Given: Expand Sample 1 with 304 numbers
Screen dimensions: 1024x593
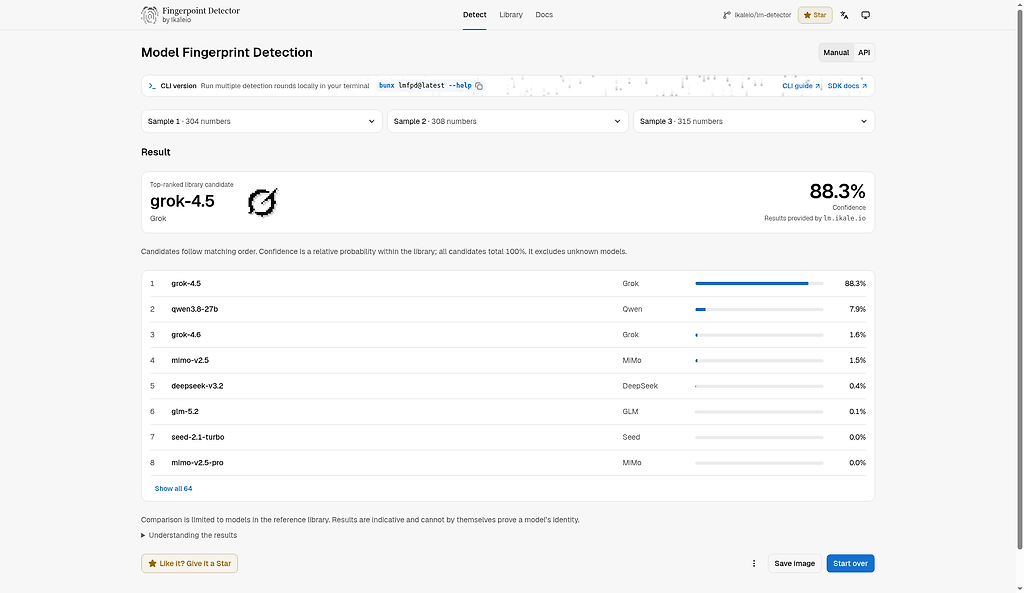Looking at the screenshot, I should pos(261,121).
